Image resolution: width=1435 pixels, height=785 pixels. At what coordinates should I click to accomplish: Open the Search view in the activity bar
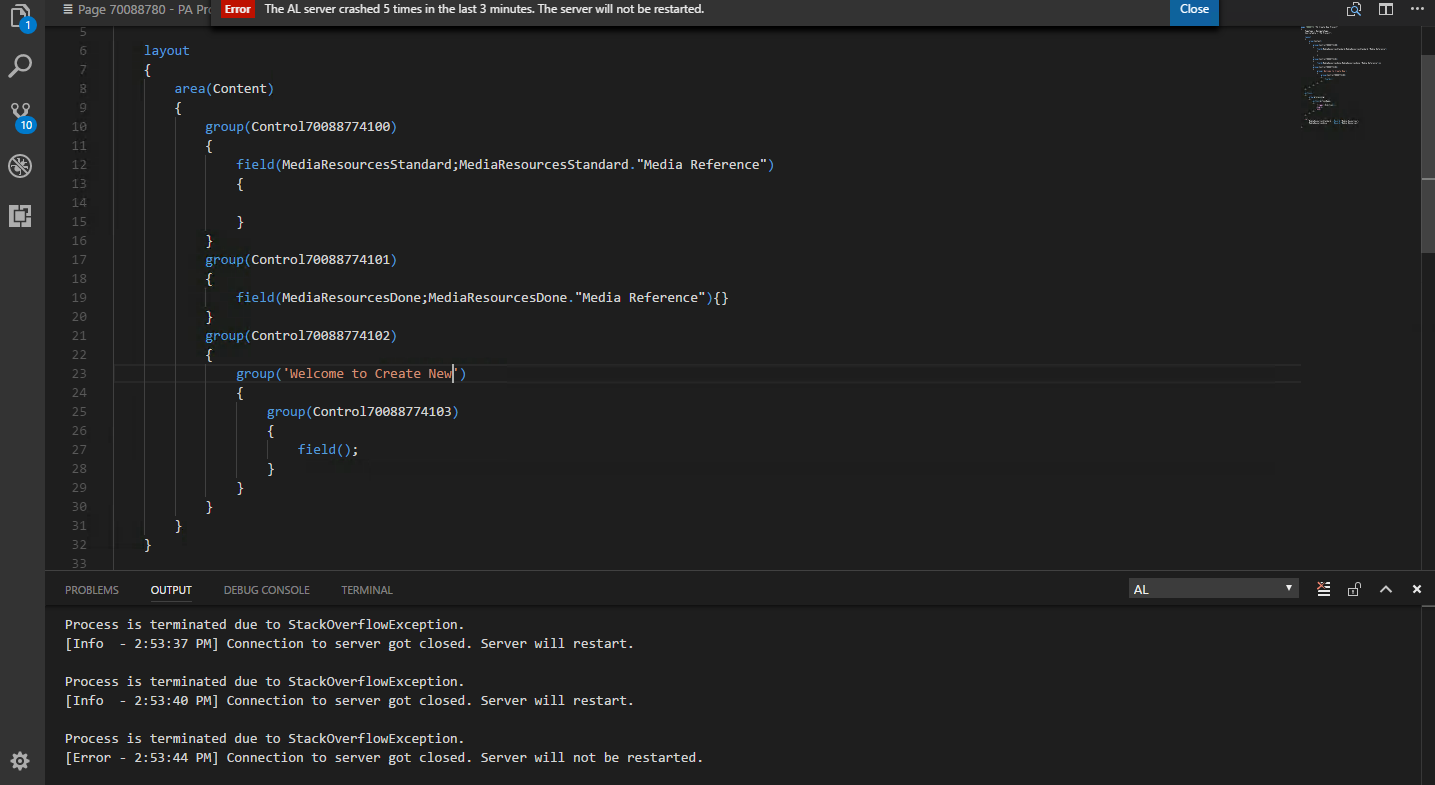20,67
